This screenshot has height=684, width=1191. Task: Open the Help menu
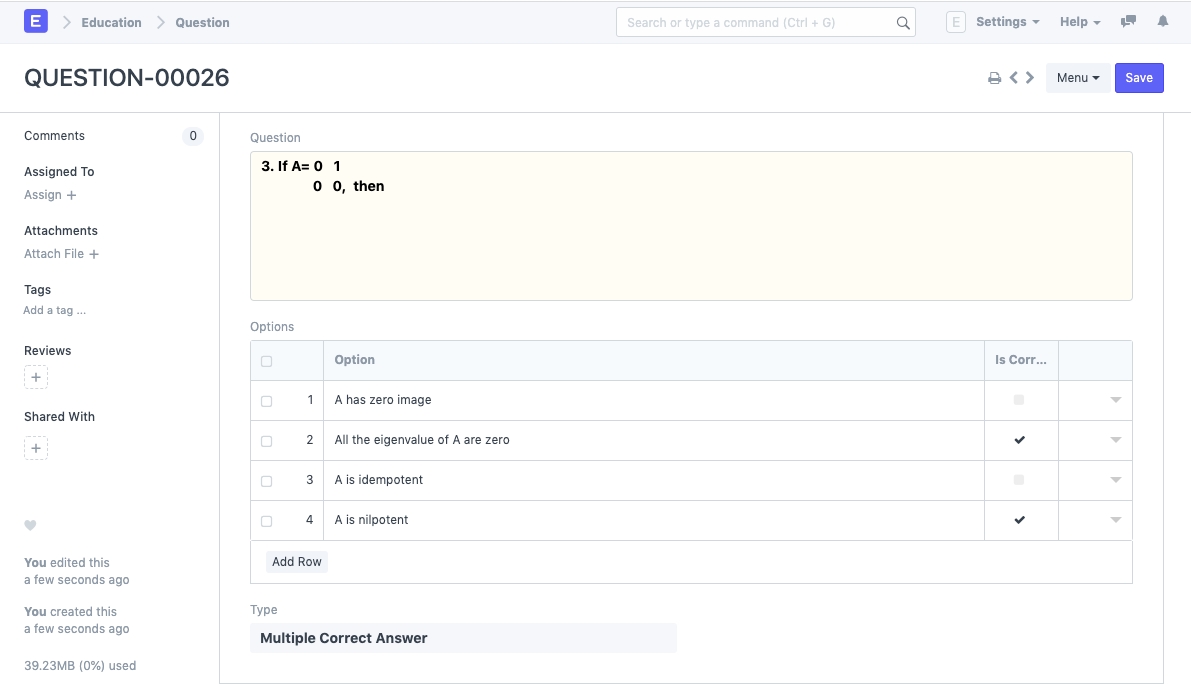1079,22
